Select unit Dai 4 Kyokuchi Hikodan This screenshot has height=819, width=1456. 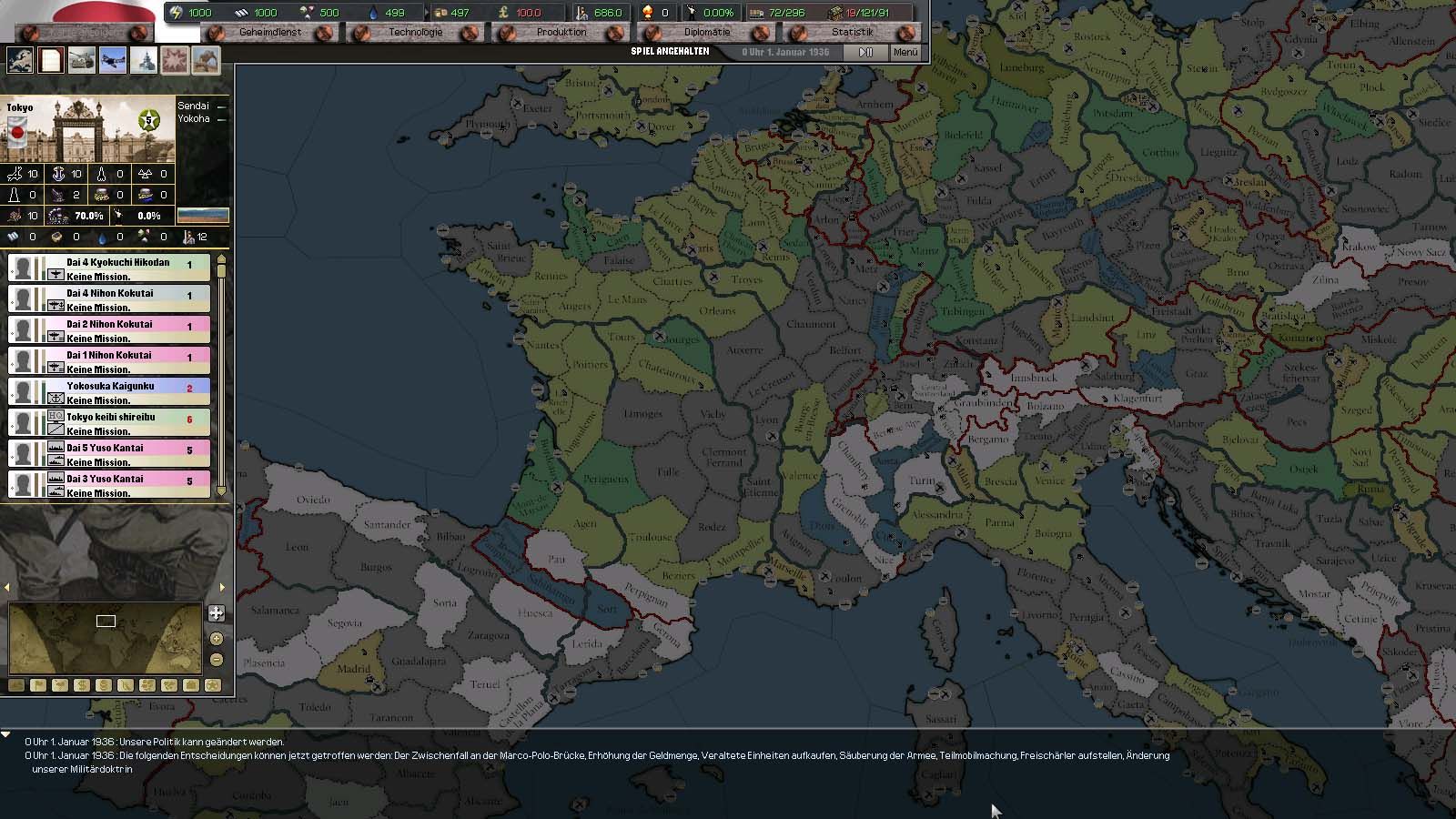[109, 268]
